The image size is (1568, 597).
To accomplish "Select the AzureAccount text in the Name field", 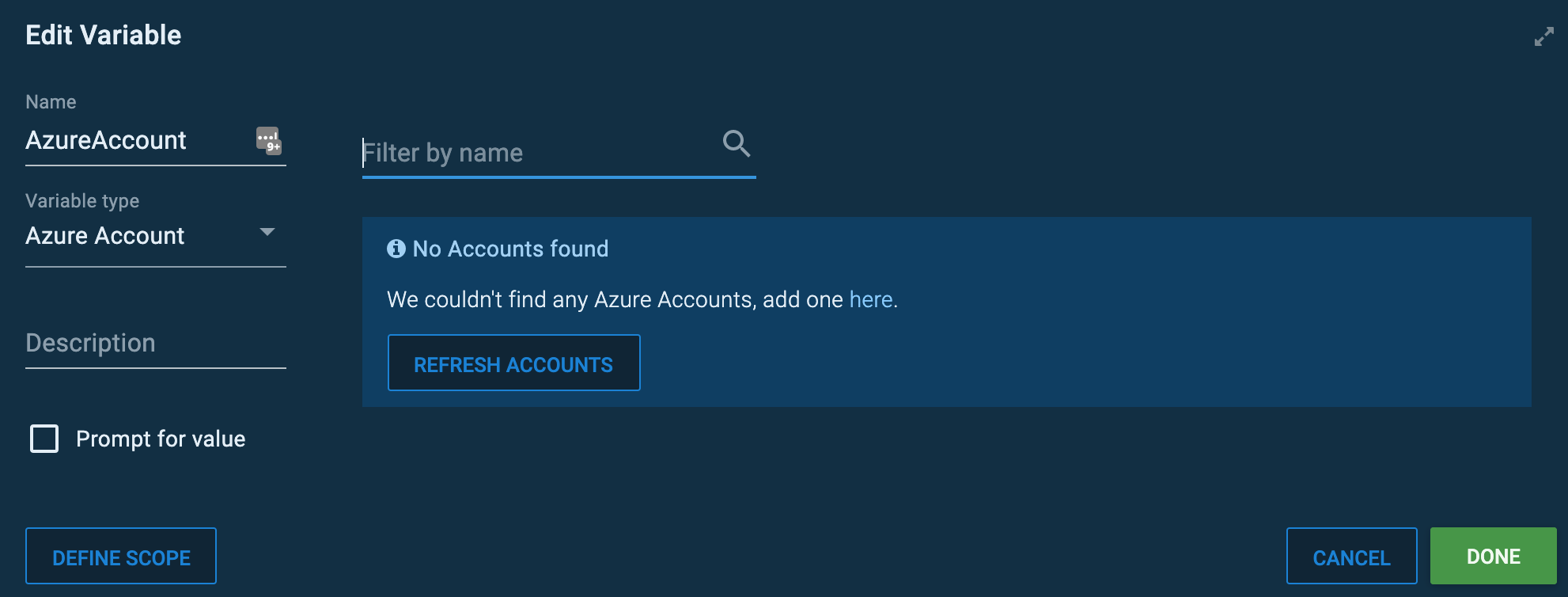I will [106, 141].
